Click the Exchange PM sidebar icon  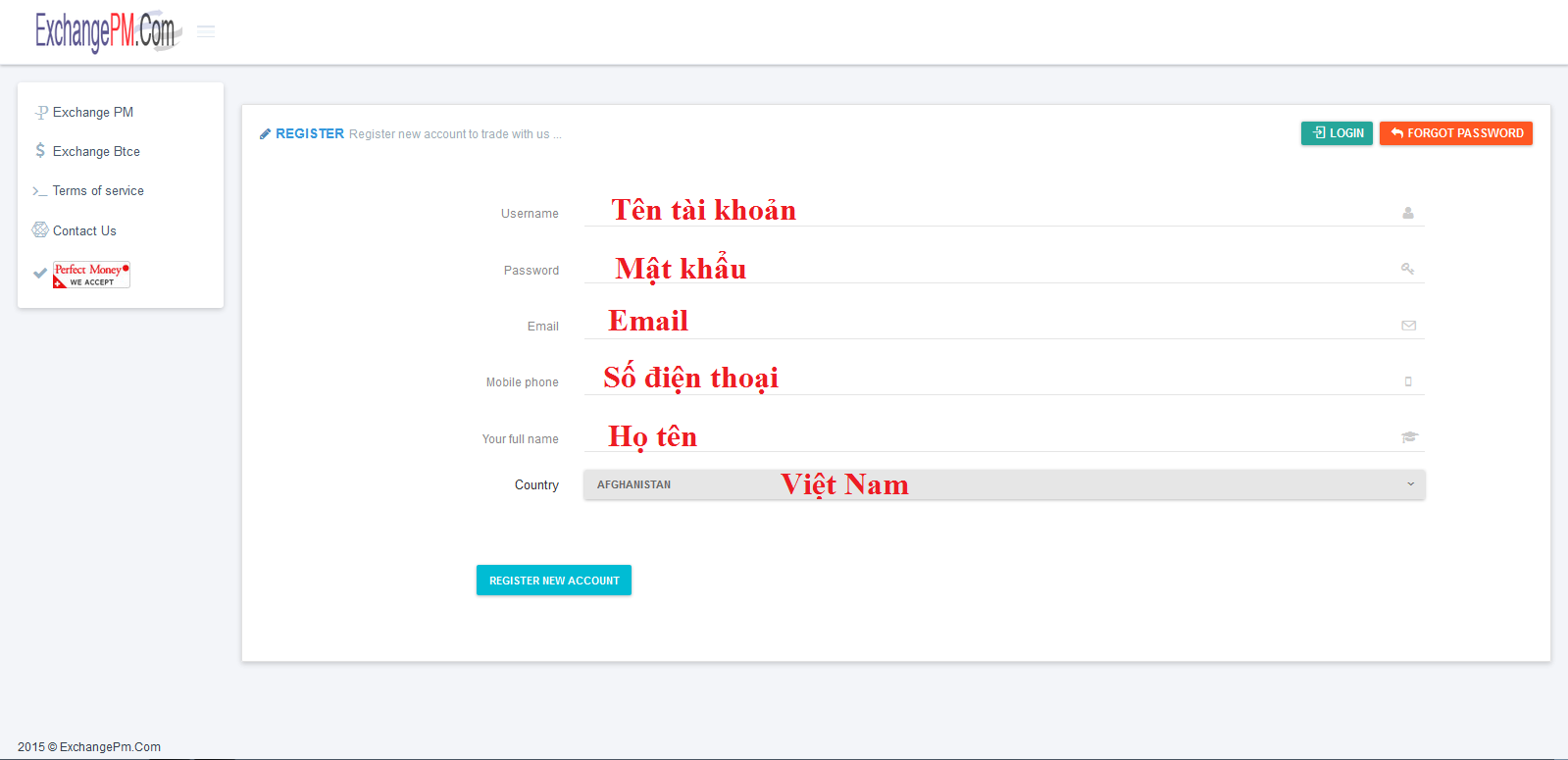(x=41, y=113)
